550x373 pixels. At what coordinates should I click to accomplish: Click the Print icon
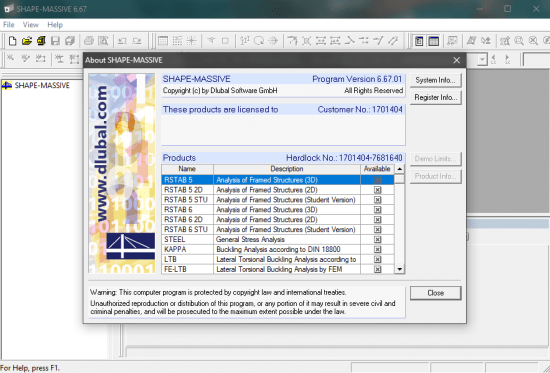tap(89, 41)
